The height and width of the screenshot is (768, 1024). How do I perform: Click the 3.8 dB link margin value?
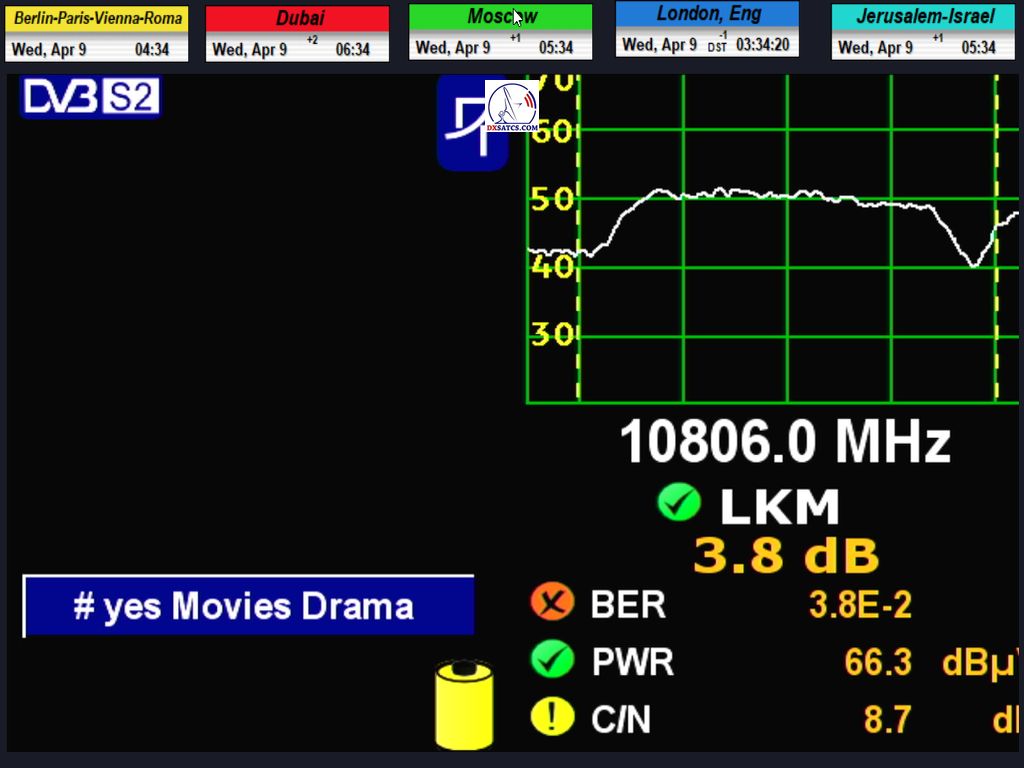(x=785, y=556)
